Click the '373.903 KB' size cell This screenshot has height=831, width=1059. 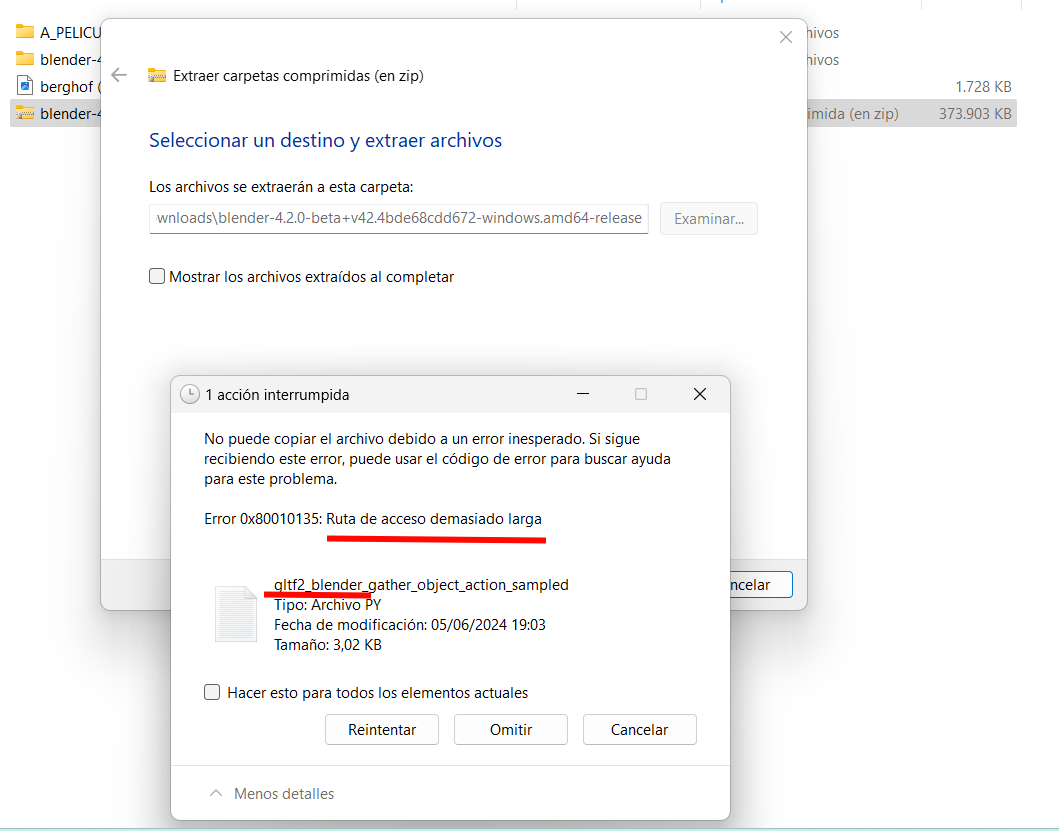(975, 114)
